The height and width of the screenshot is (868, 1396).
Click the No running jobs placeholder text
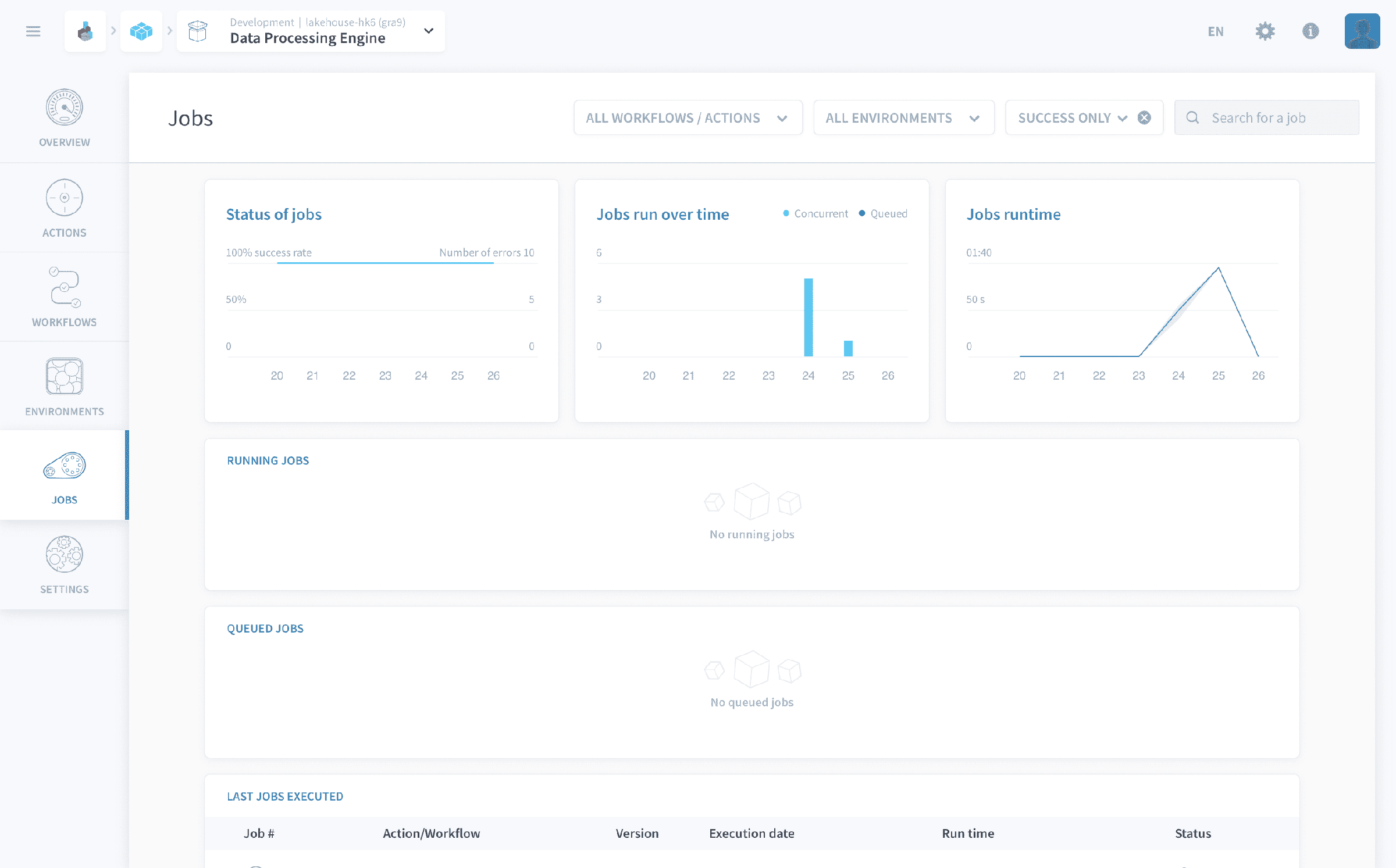(752, 534)
